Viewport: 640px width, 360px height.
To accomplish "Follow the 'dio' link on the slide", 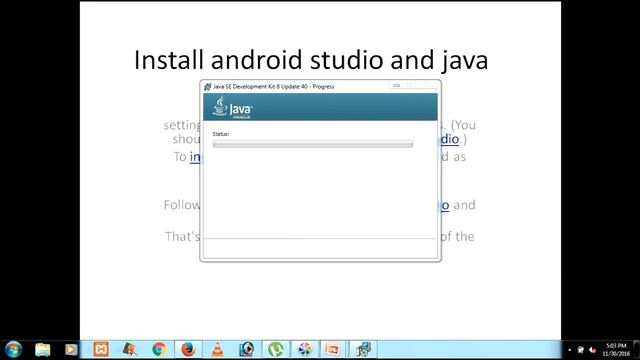I will [x=450, y=139].
